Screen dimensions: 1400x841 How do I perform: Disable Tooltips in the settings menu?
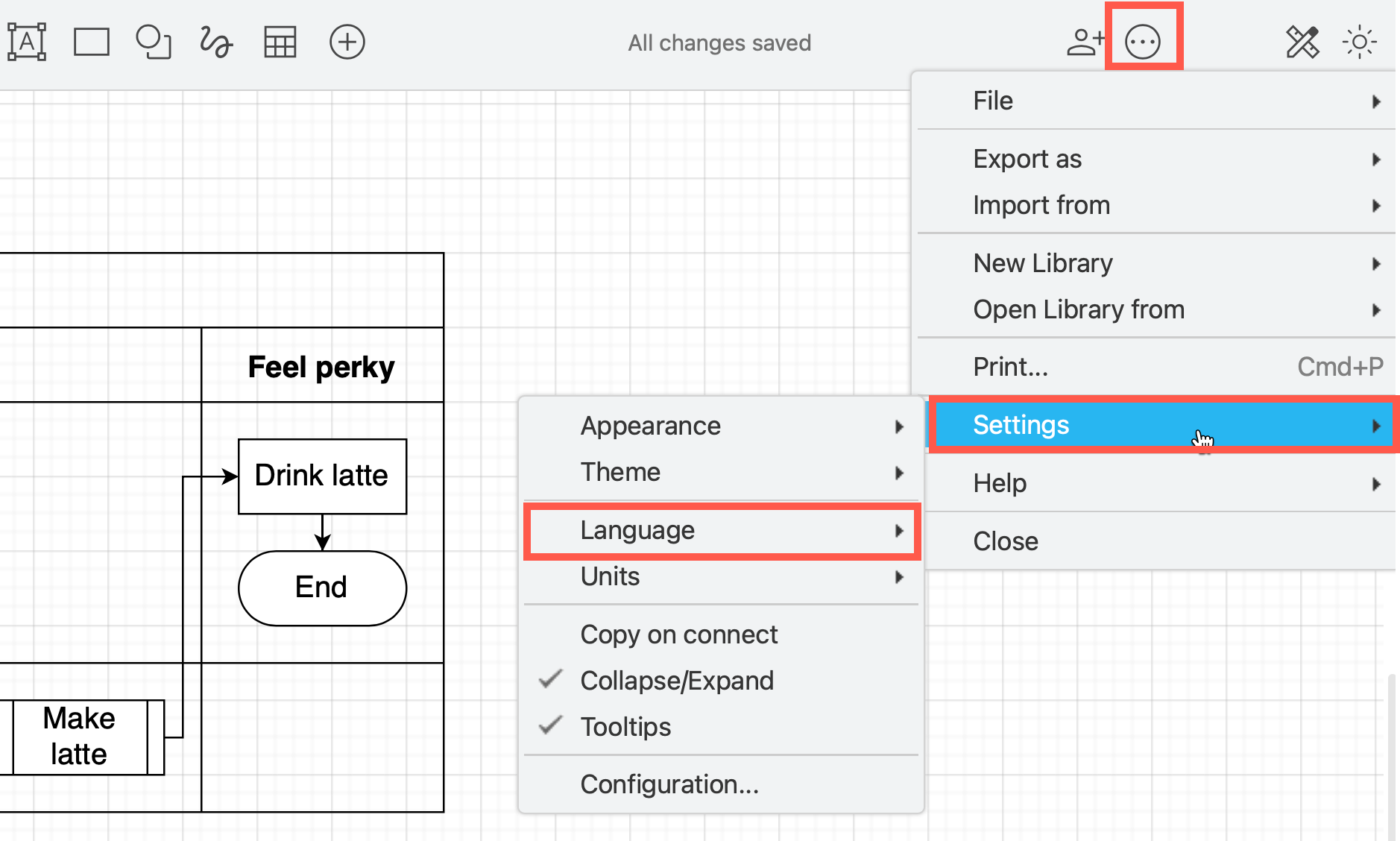pos(625,726)
